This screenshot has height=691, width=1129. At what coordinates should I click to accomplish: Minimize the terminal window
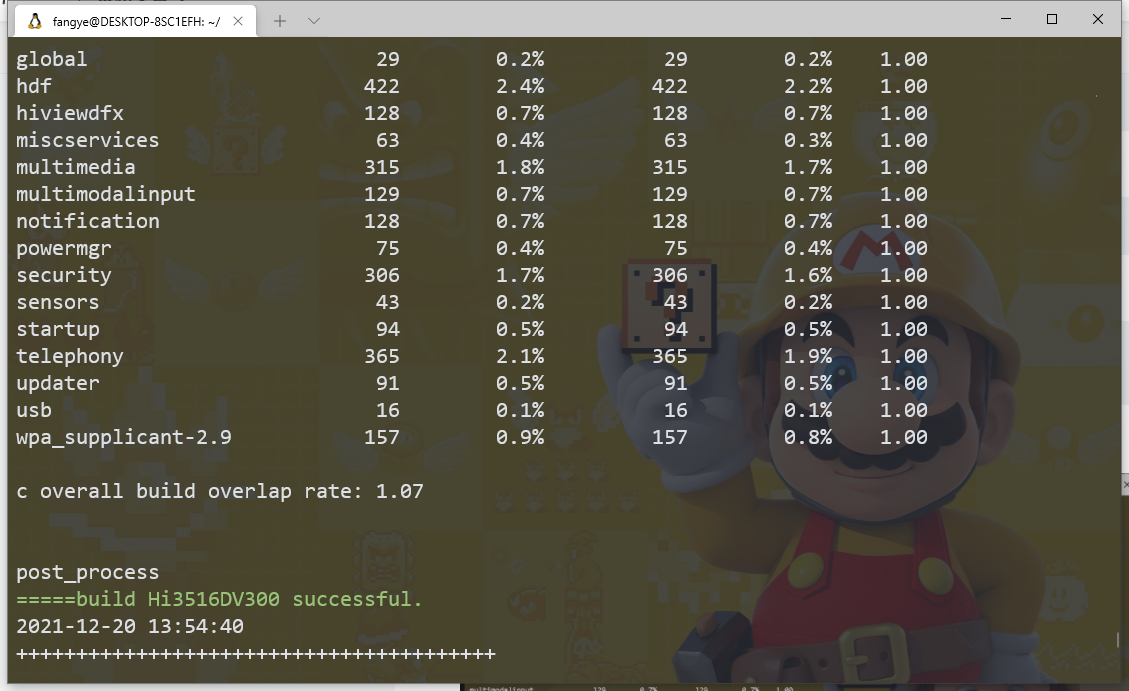tap(1006, 19)
